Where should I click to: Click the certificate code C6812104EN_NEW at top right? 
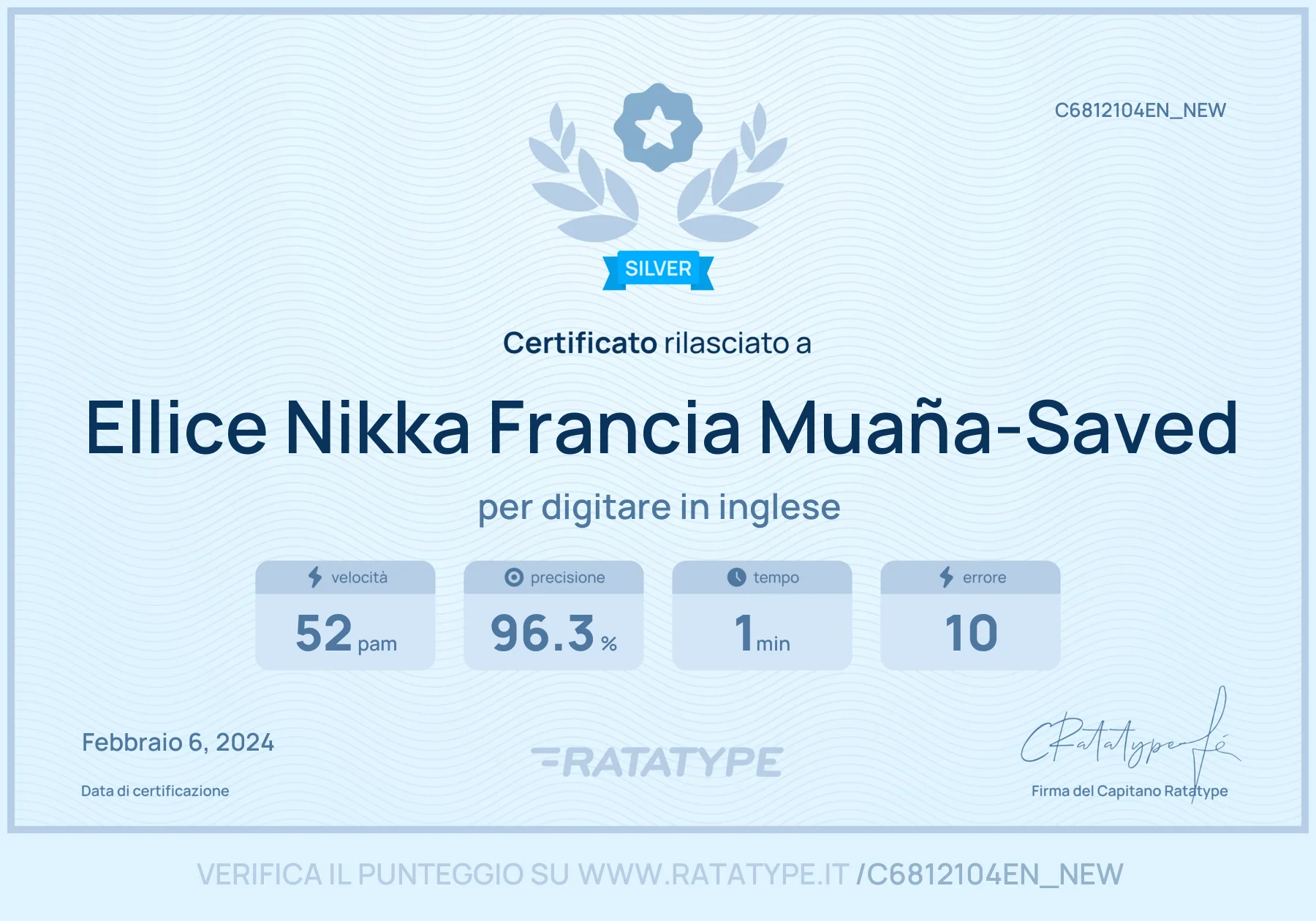(1140, 110)
